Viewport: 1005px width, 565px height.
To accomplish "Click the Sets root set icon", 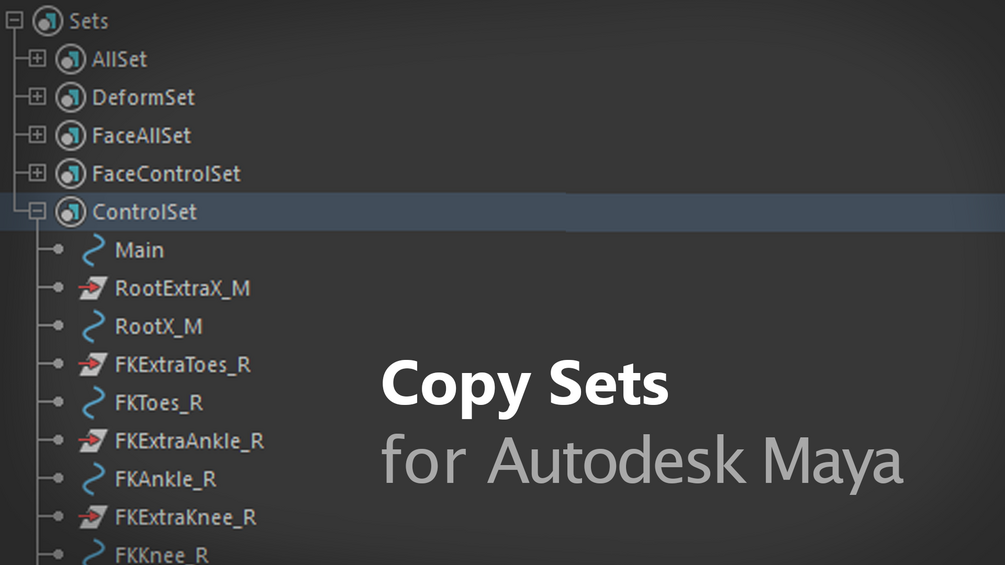I will 48,21.
